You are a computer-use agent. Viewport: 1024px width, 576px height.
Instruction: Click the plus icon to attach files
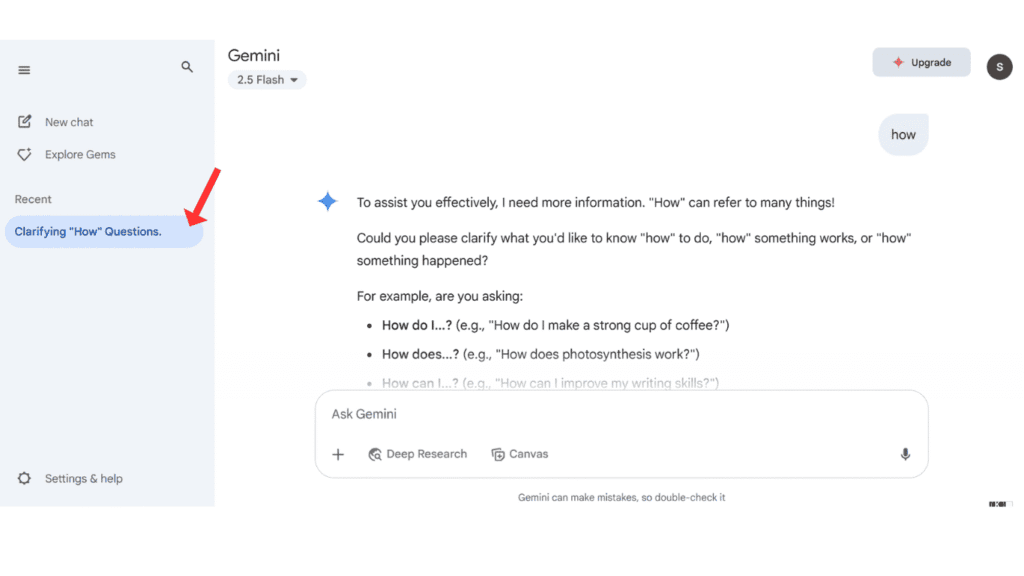[338, 454]
